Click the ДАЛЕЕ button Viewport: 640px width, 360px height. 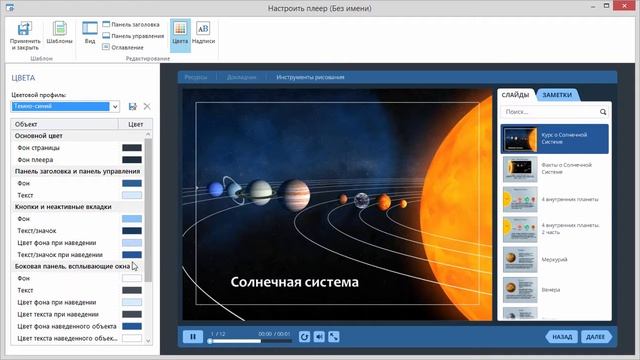tap(596, 337)
